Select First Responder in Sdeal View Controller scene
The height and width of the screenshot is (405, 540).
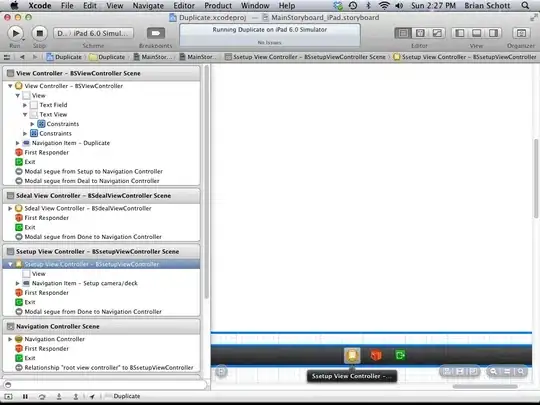pos(101,218)
